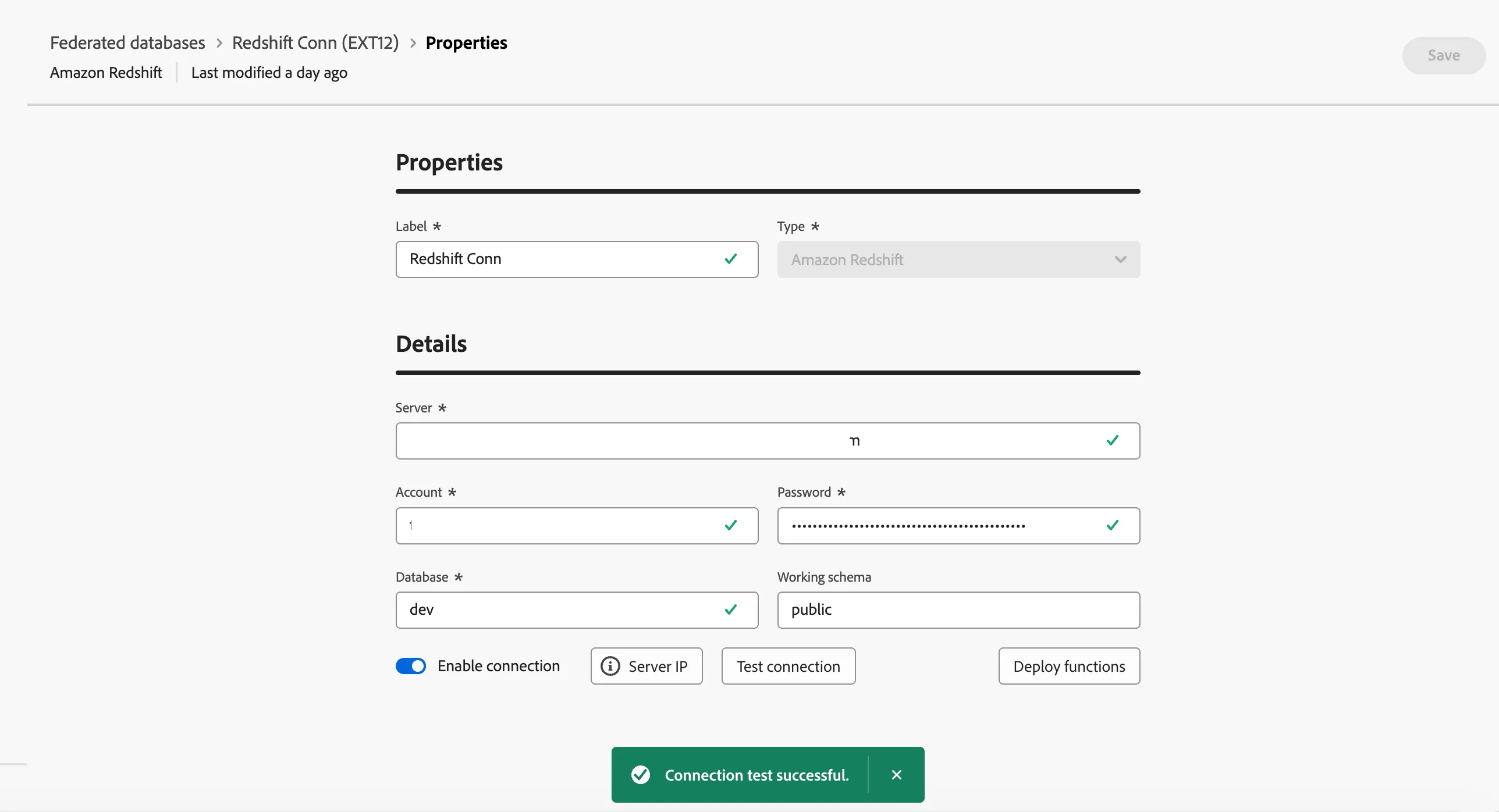Click the Deploy functions button
The width and height of the screenshot is (1499, 812).
[x=1069, y=666]
